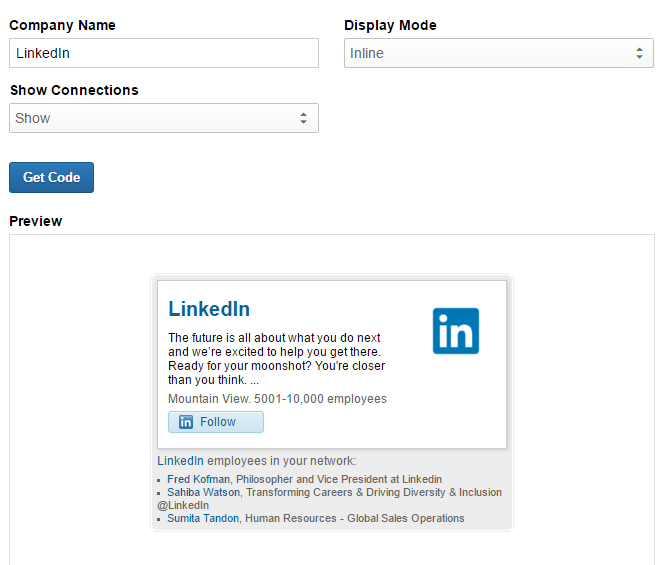Open Sumita Tandon's profile link
This screenshot has height=565, width=662.
click(x=203, y=518)
